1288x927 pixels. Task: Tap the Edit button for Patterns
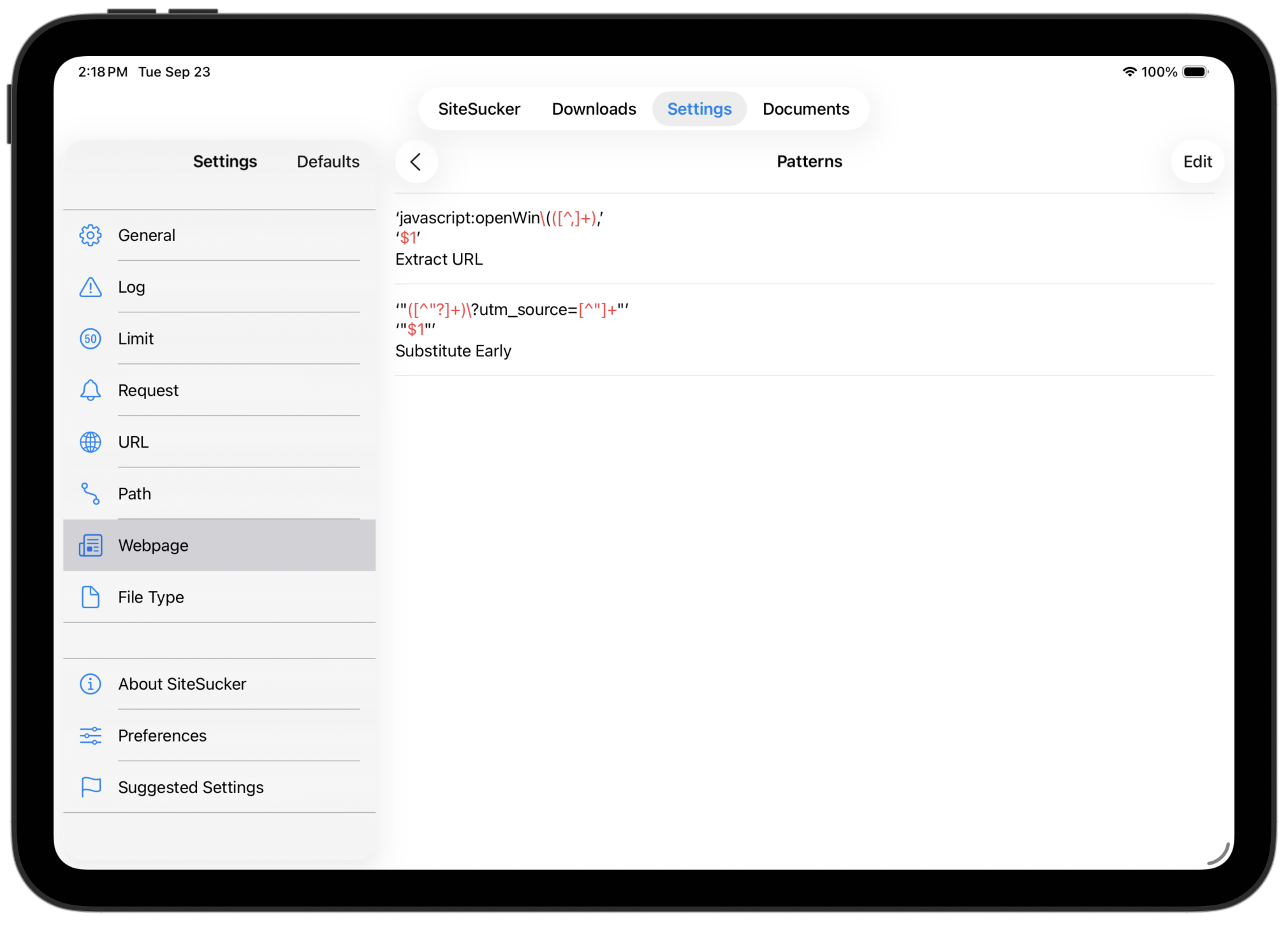click(x=1197, y=162)
